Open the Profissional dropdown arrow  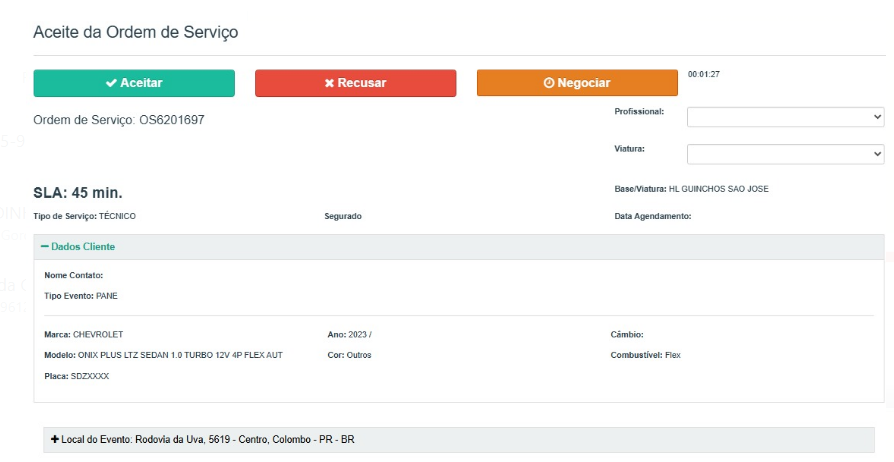(x=877, y=117)
